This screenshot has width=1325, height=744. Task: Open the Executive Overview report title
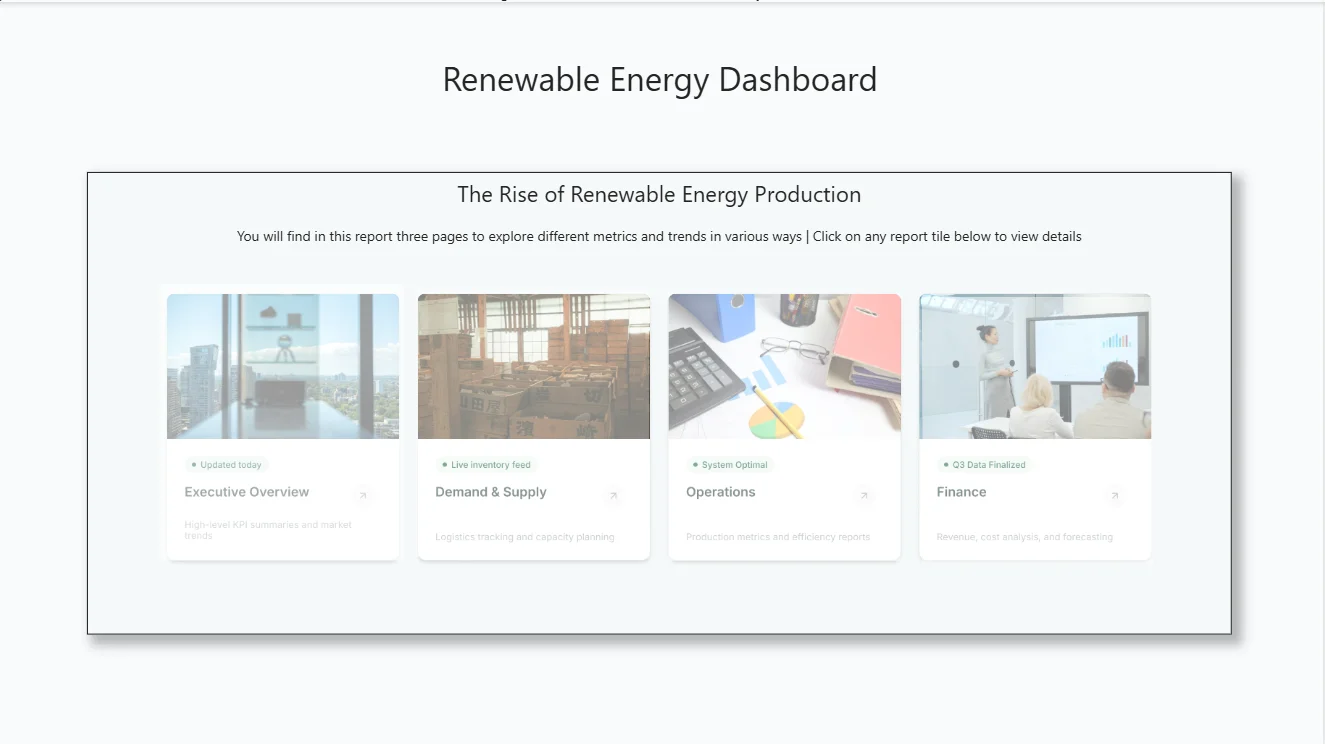pos(247,492)
